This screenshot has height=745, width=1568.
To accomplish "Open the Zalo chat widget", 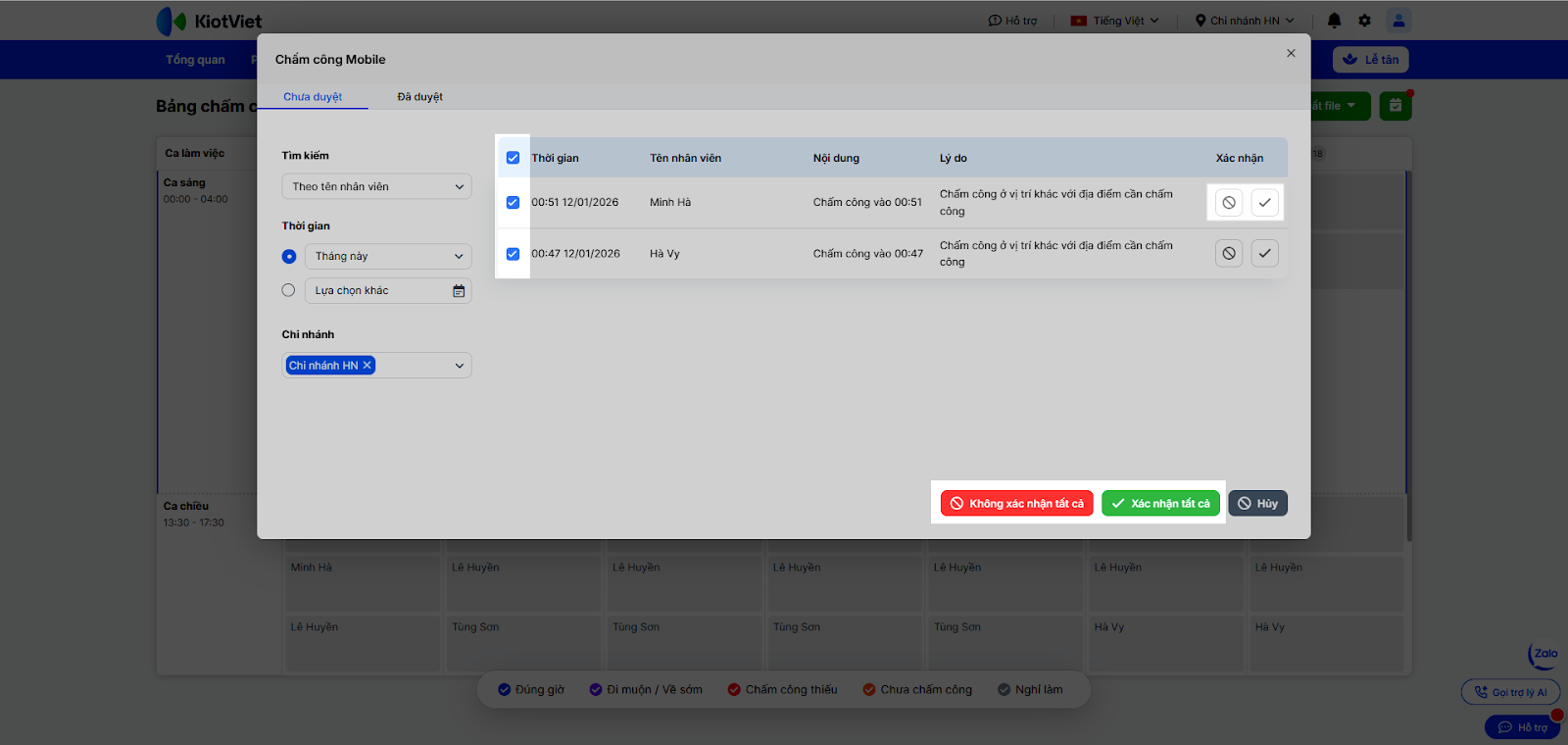I will 1543,655.
